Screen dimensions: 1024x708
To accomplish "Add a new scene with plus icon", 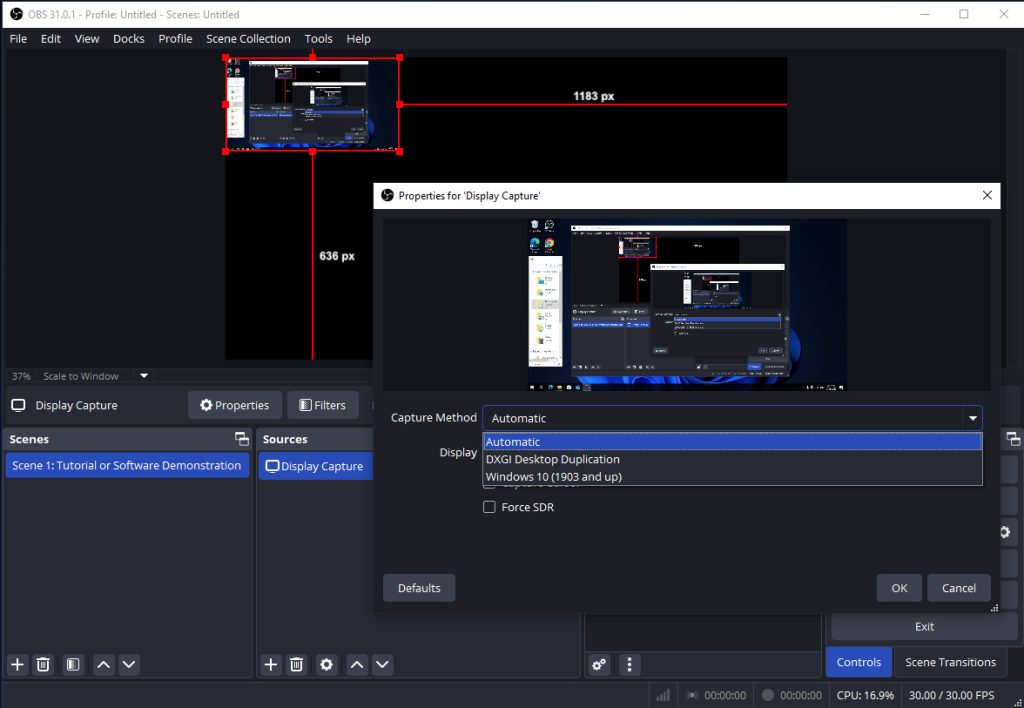I will pyautogui.click(x=18, y=664).
